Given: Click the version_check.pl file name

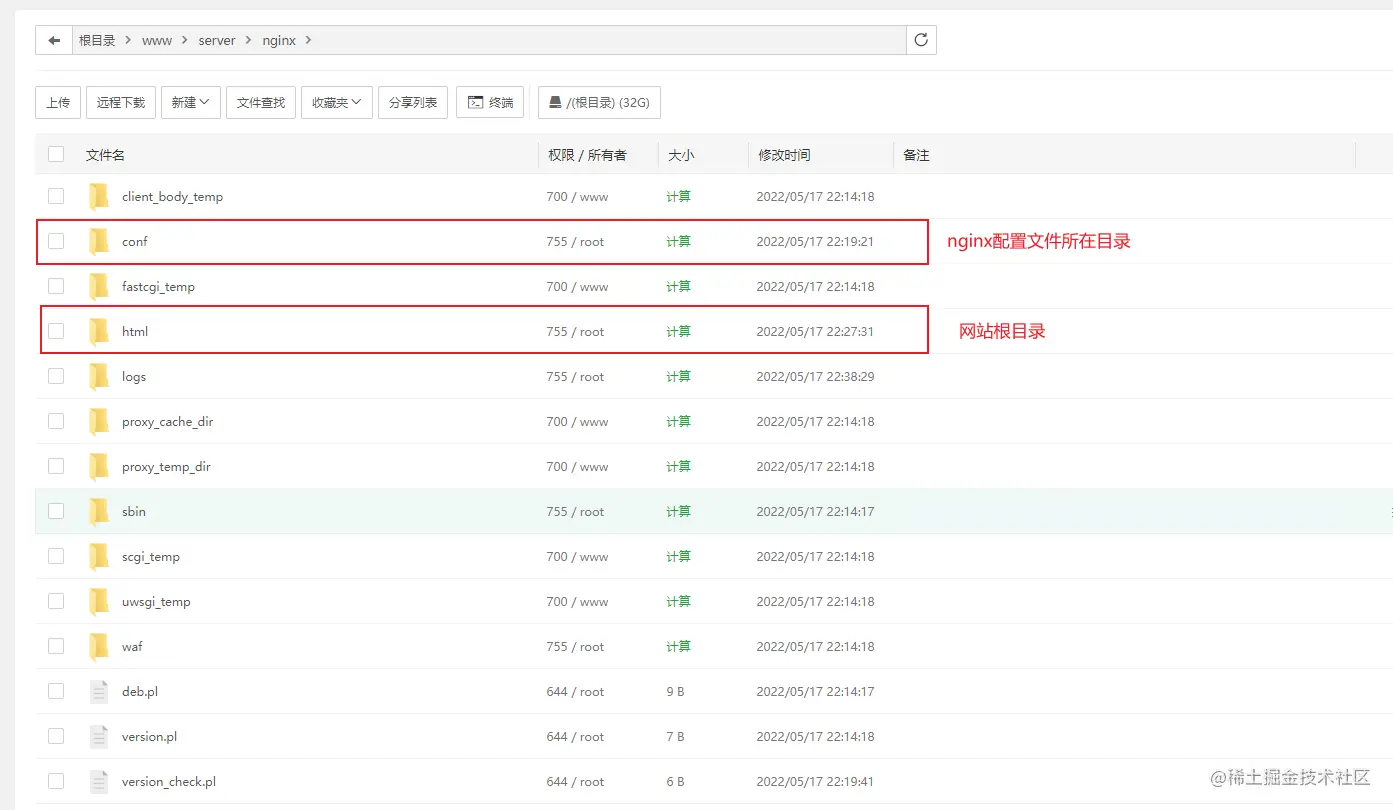Looking at the screenshot, I should [169, 781].
